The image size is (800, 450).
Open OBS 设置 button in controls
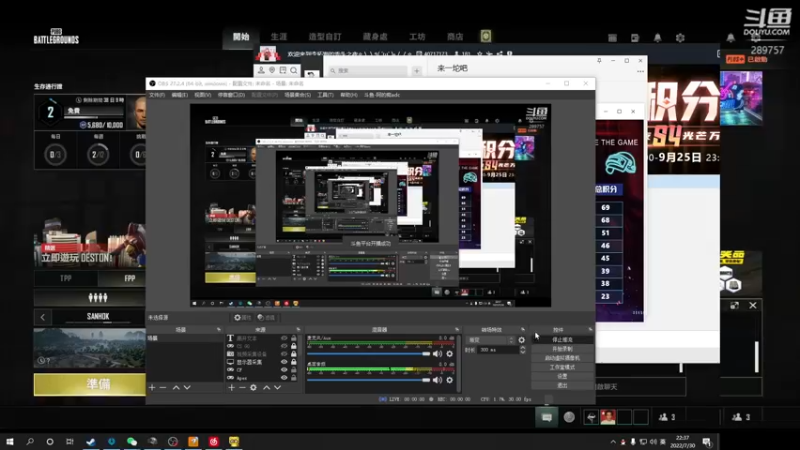point(562,377)
